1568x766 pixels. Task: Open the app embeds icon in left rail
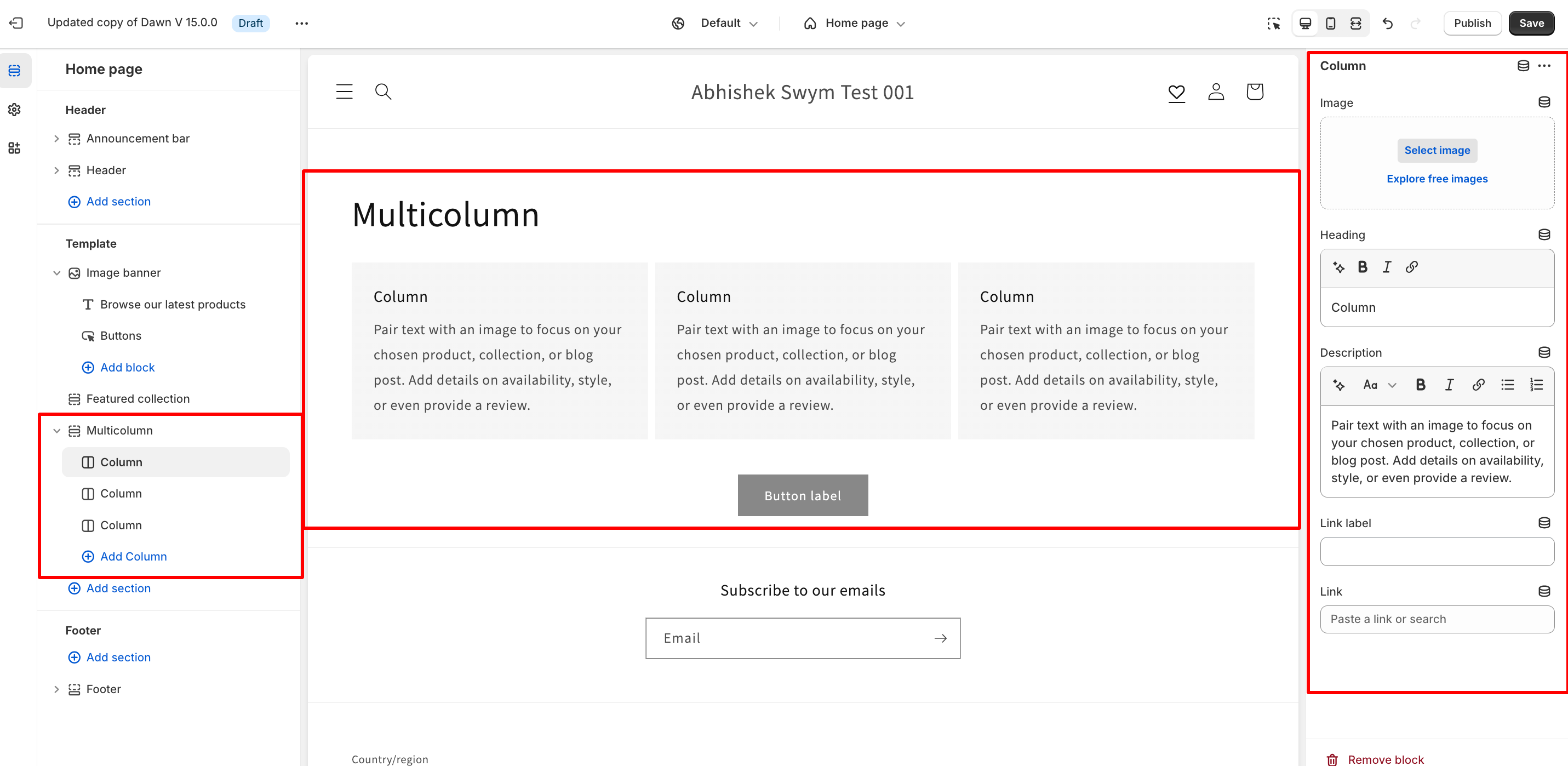pos(15,148)
